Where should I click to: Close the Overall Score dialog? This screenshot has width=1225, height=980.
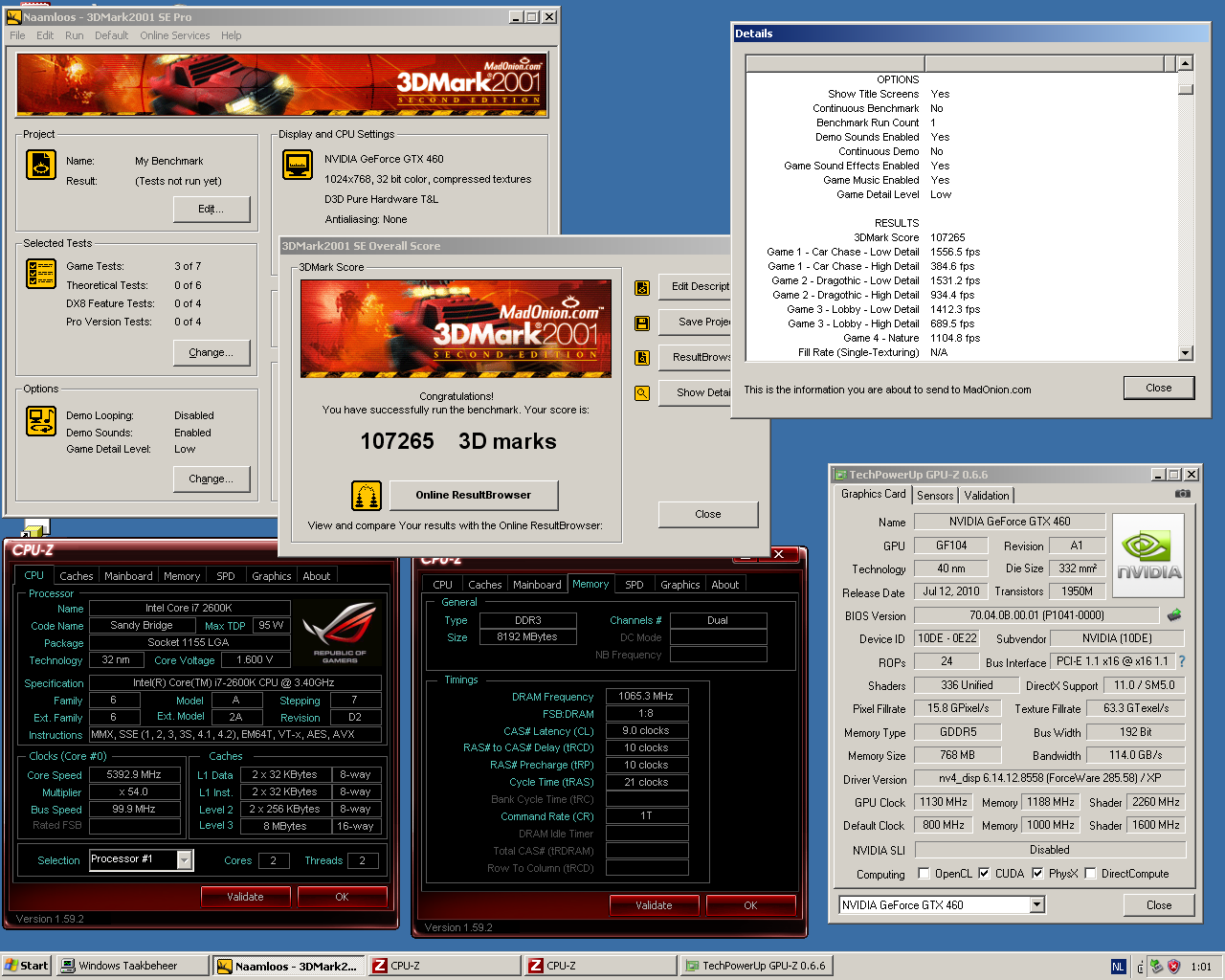coord(708,514)
